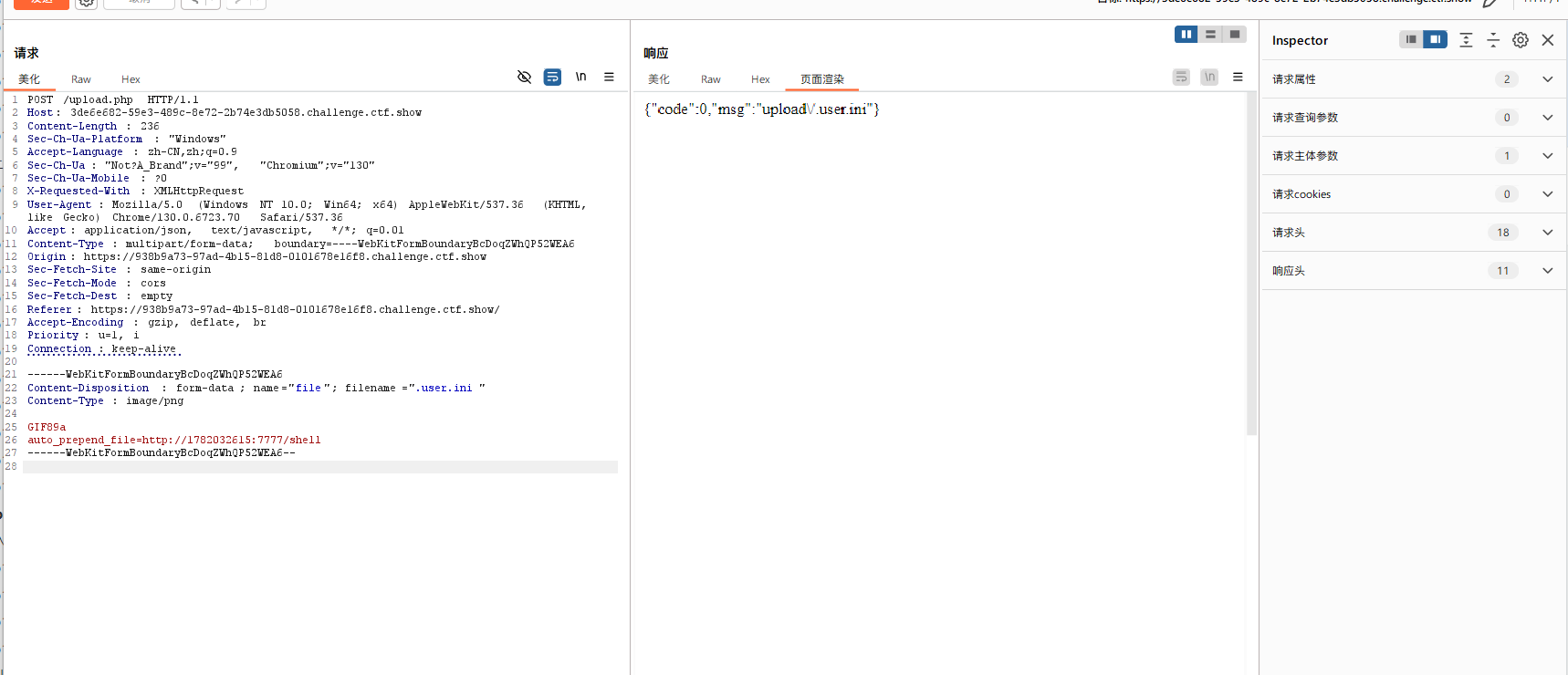Switch to combined tabbed layout view
Screen dimensions: 1568x675
click(1235, 35)
